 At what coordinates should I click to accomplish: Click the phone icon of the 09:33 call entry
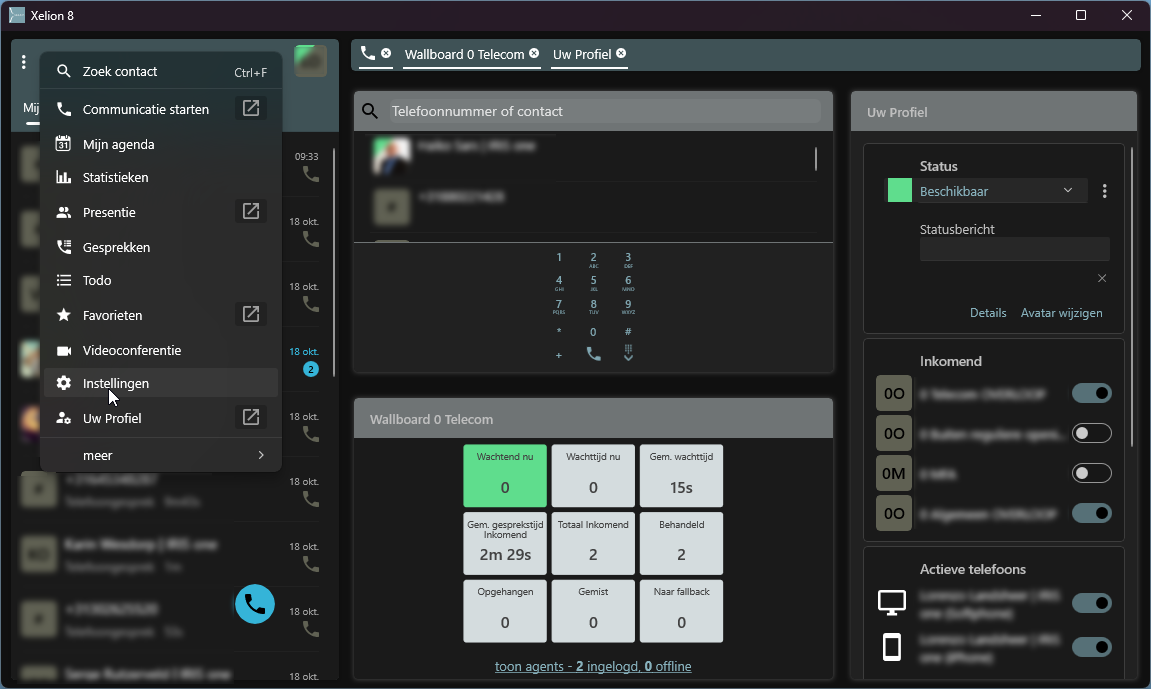point(311,174)
